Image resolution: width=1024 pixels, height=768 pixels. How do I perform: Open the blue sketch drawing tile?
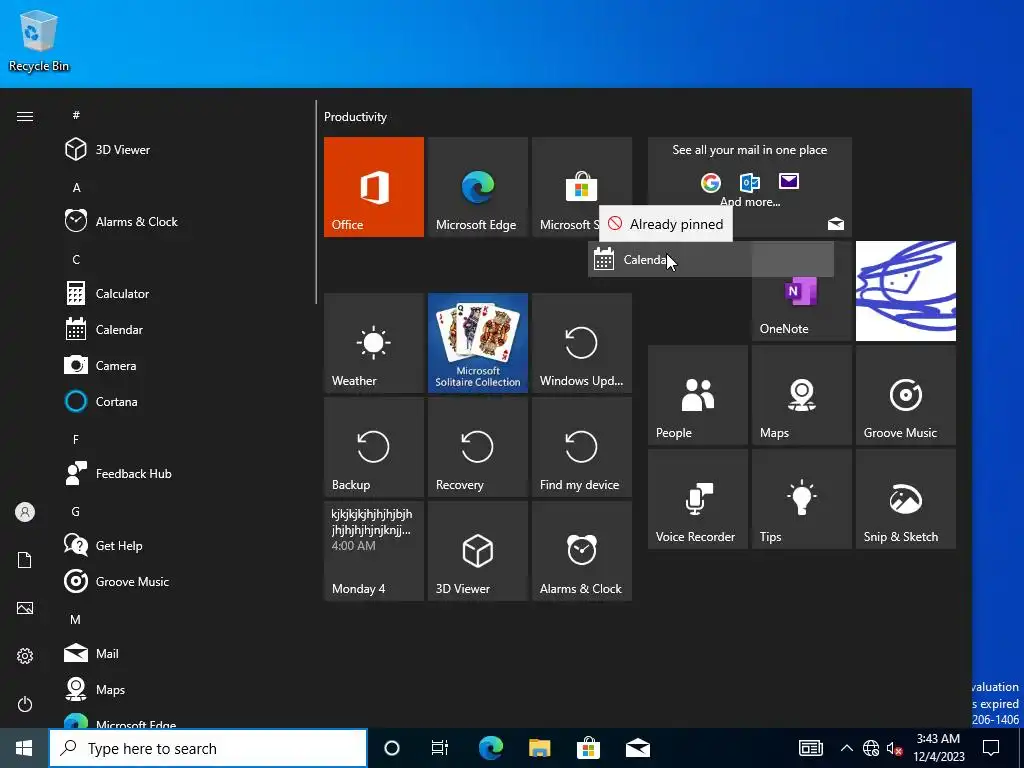906,291
